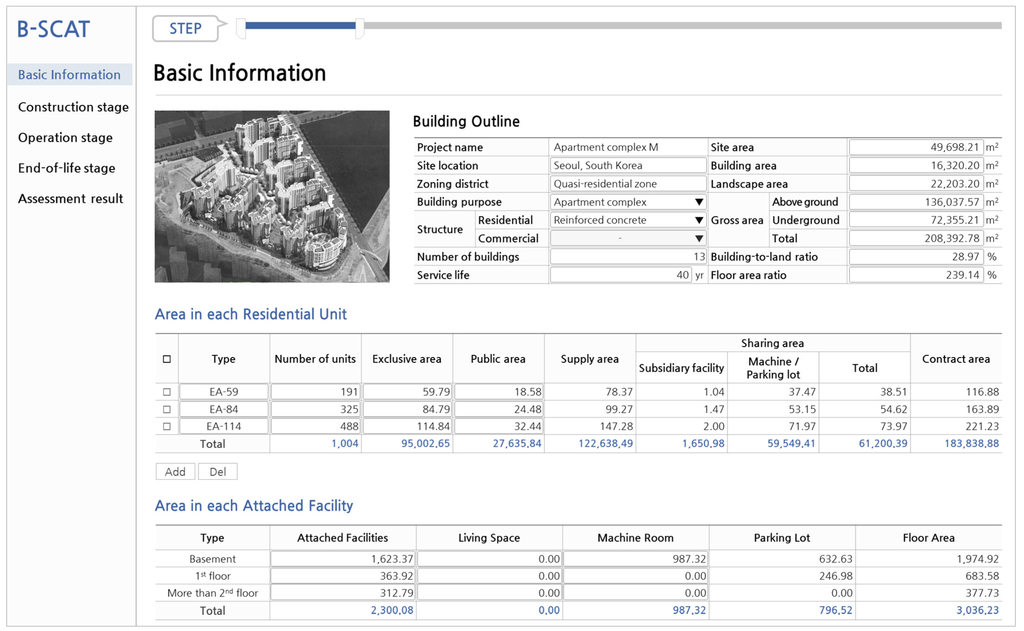Image resolution: width=1024 pixels, height=631 pixels.
Task: Open the Construction stage page
Action: click(73, 107)
